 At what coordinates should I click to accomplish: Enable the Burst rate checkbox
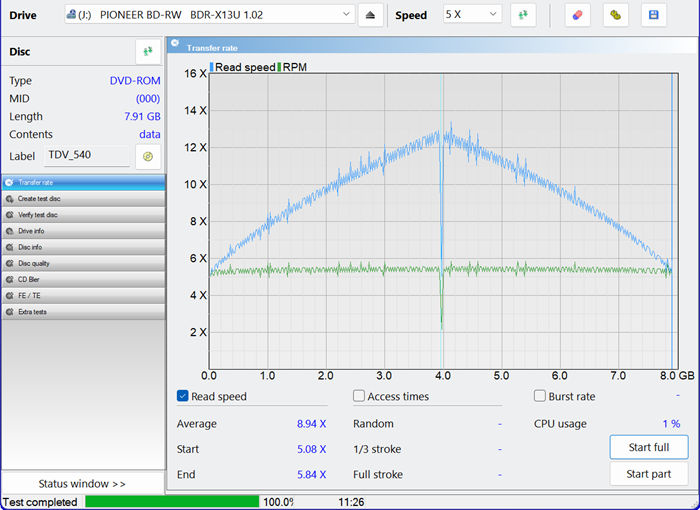540,397
